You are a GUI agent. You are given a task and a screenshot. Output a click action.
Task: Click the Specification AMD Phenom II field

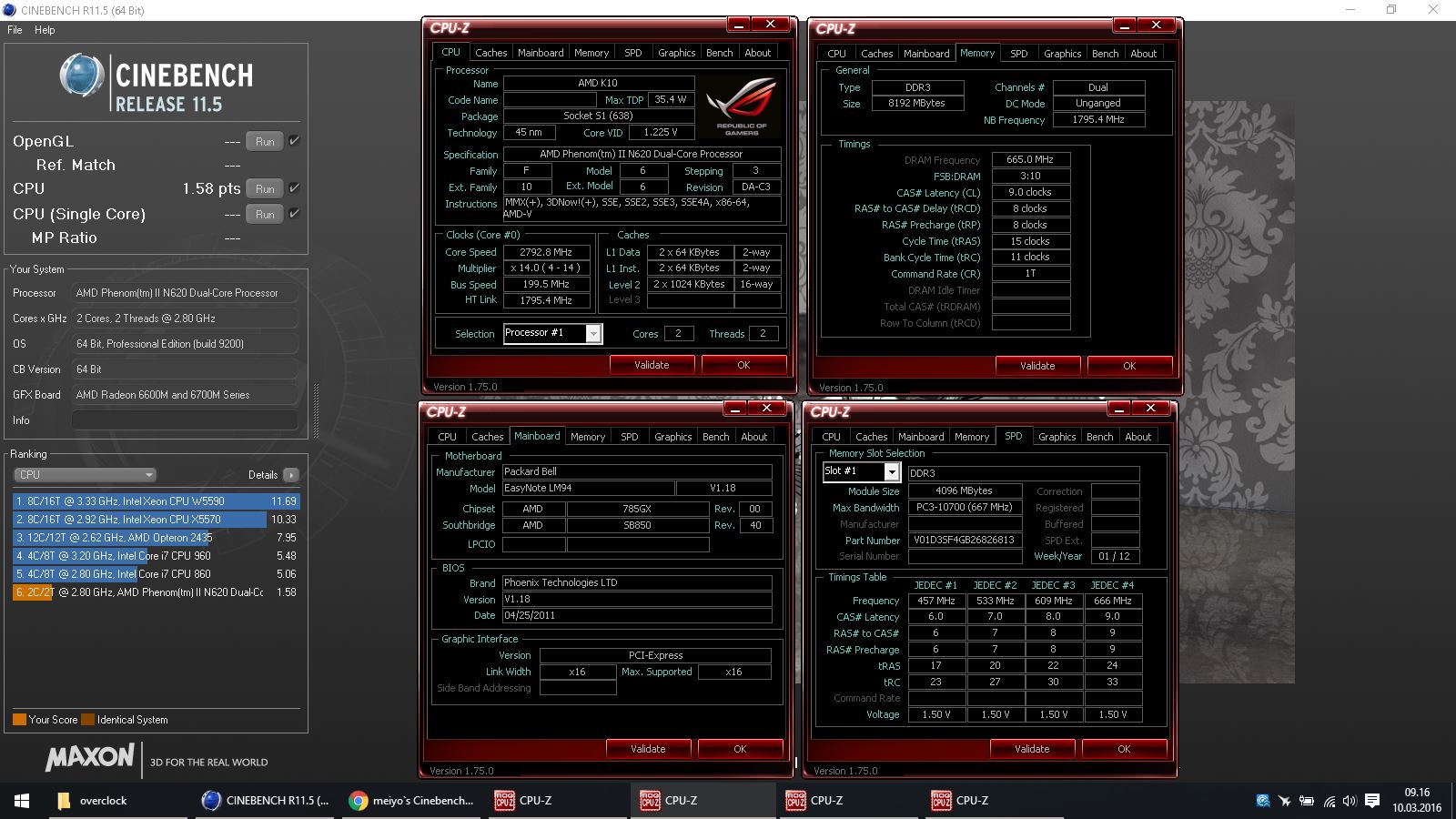pos(642,154)
